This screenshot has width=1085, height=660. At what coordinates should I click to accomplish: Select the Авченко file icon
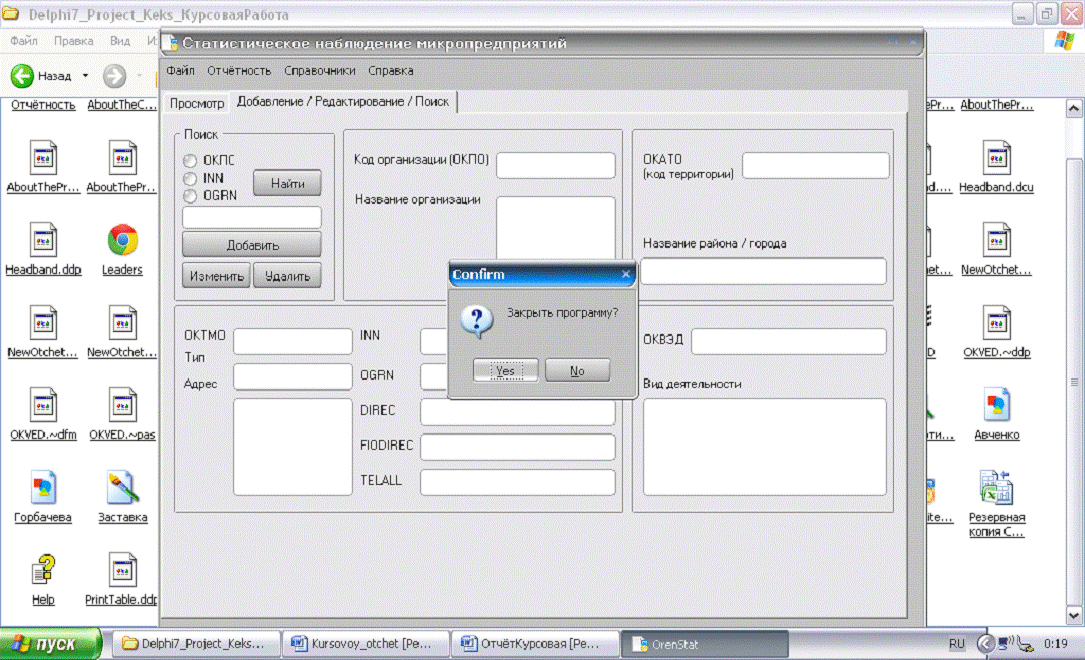tap(996, 405)
